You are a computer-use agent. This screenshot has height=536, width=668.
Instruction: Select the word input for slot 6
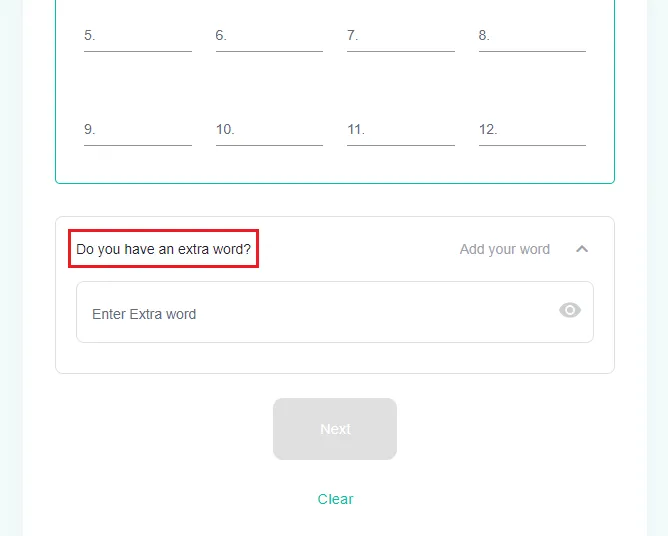(x=277, y=36)
